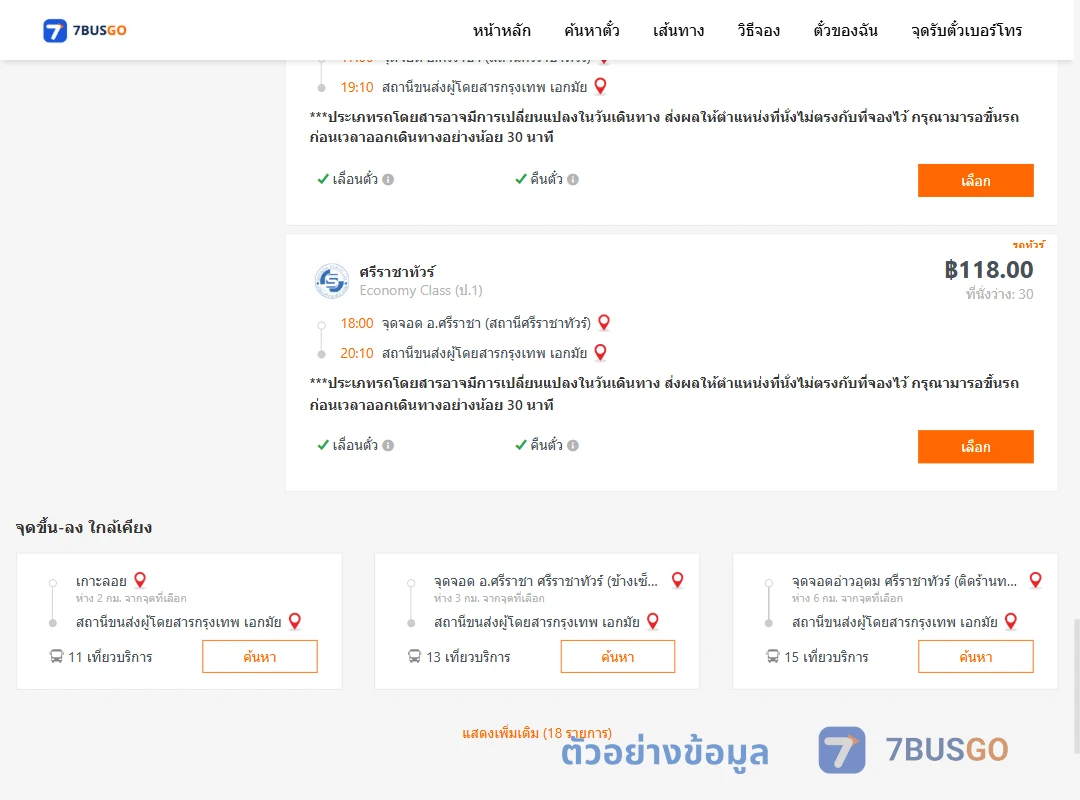Search trips in the 13 เที่ยวบริการ card

click(x=618, y=657)
